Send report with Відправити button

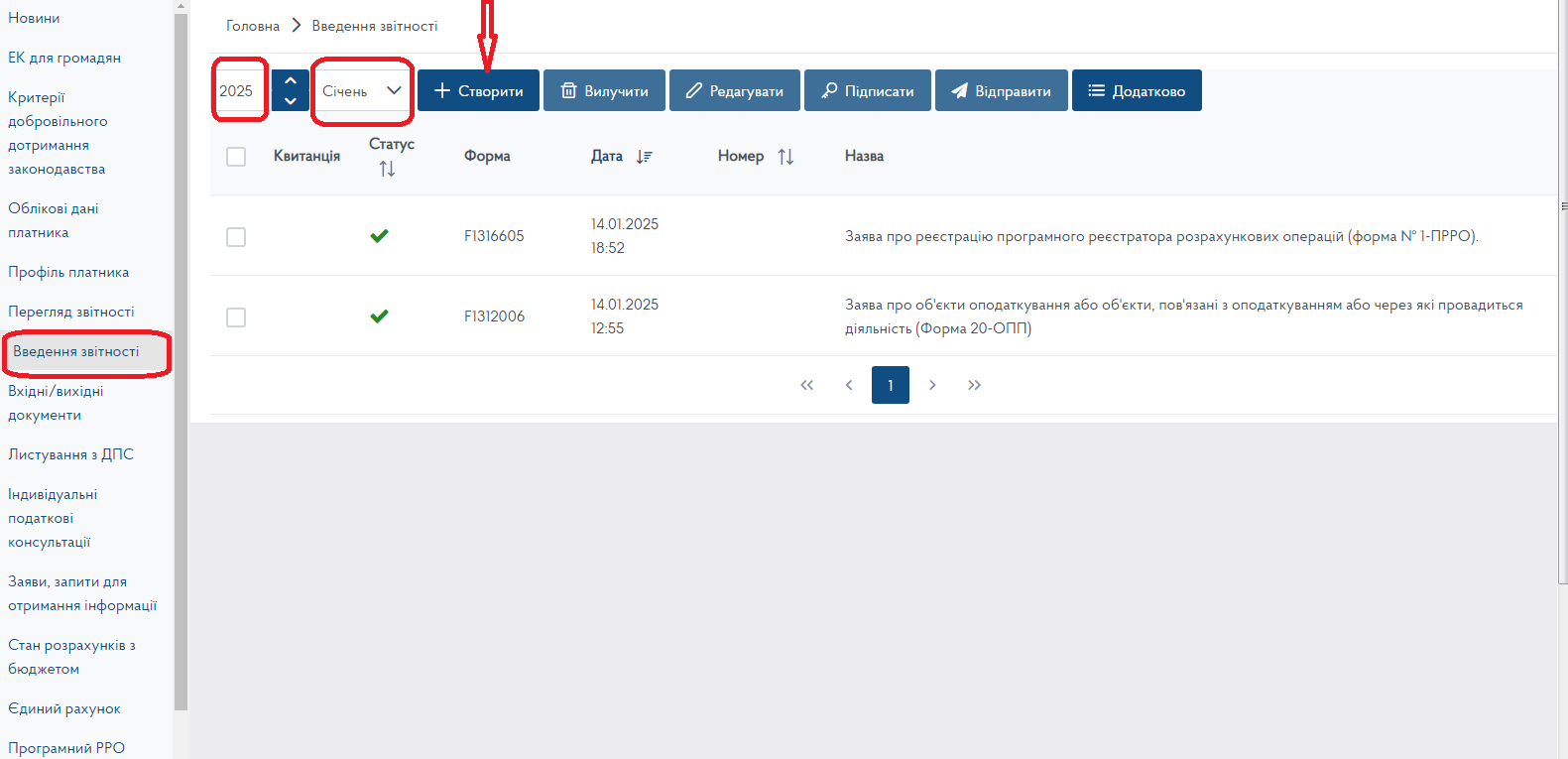[x=1001, y=91]
